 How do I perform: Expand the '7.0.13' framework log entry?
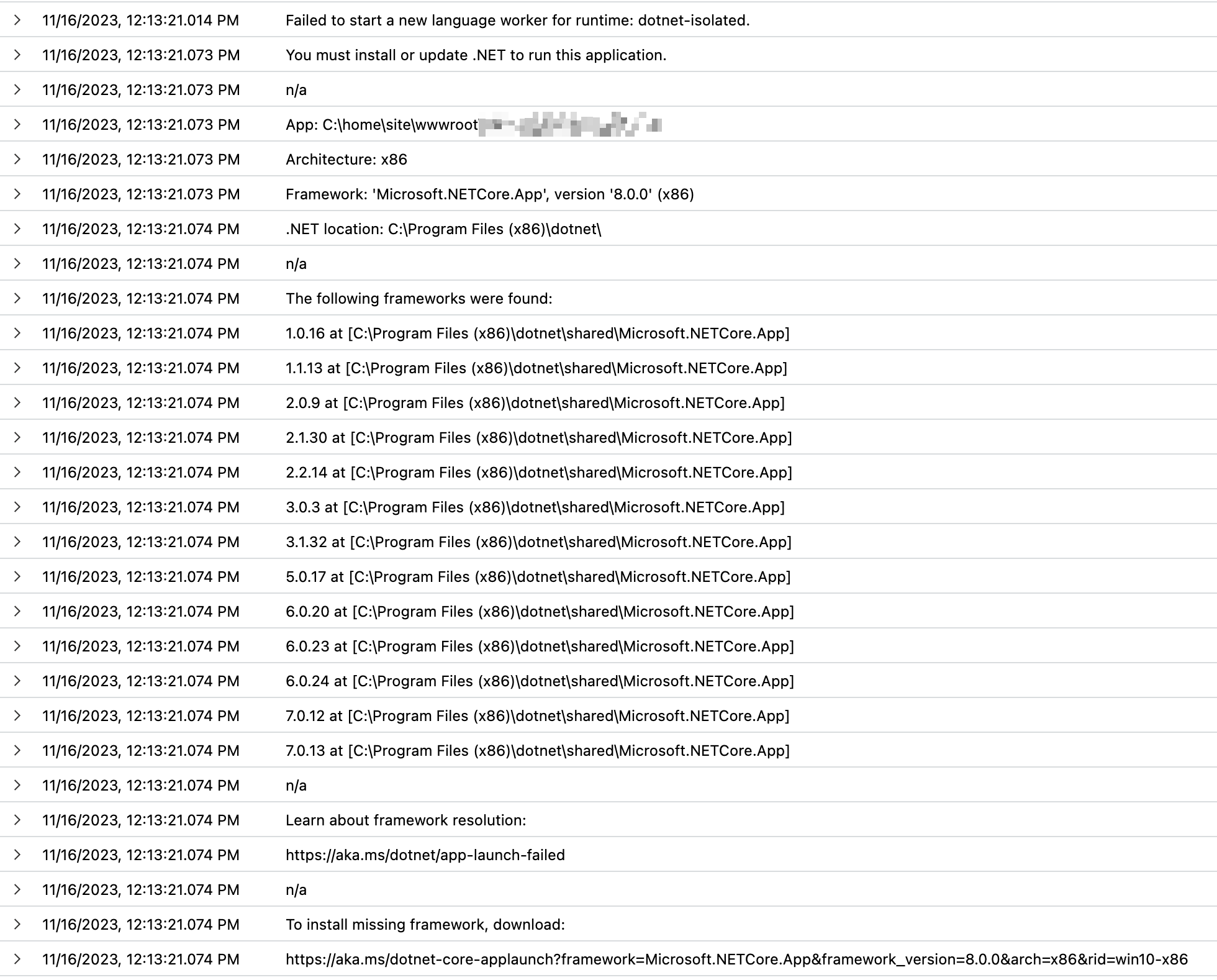tap(17, 751)
